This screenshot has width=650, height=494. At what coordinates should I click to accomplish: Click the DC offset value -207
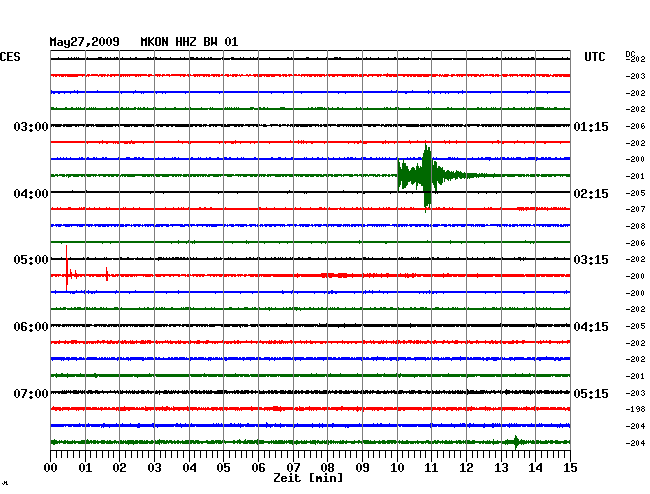click(635, 209)
